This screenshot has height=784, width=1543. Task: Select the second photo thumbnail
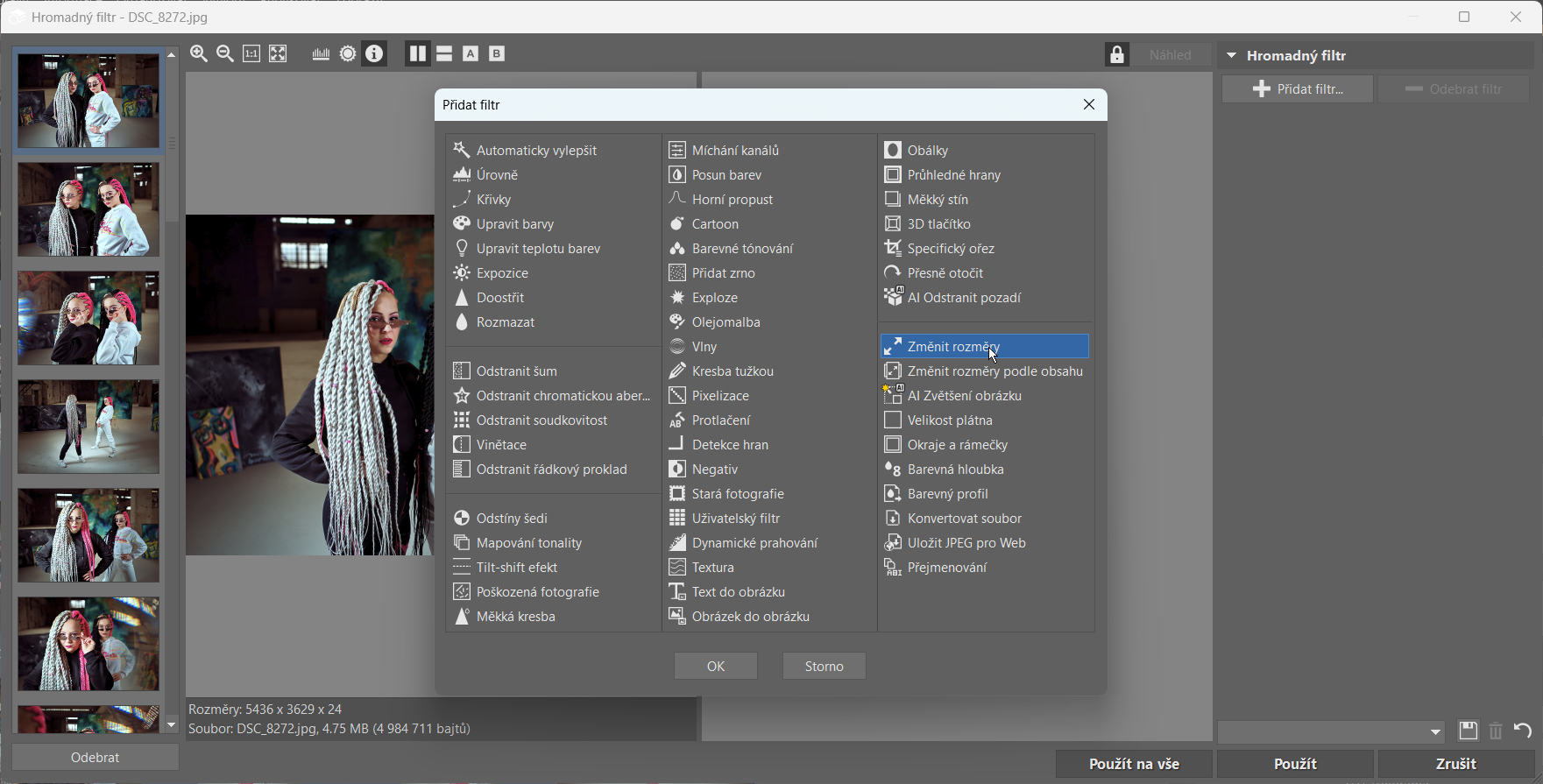pos(88,209)
